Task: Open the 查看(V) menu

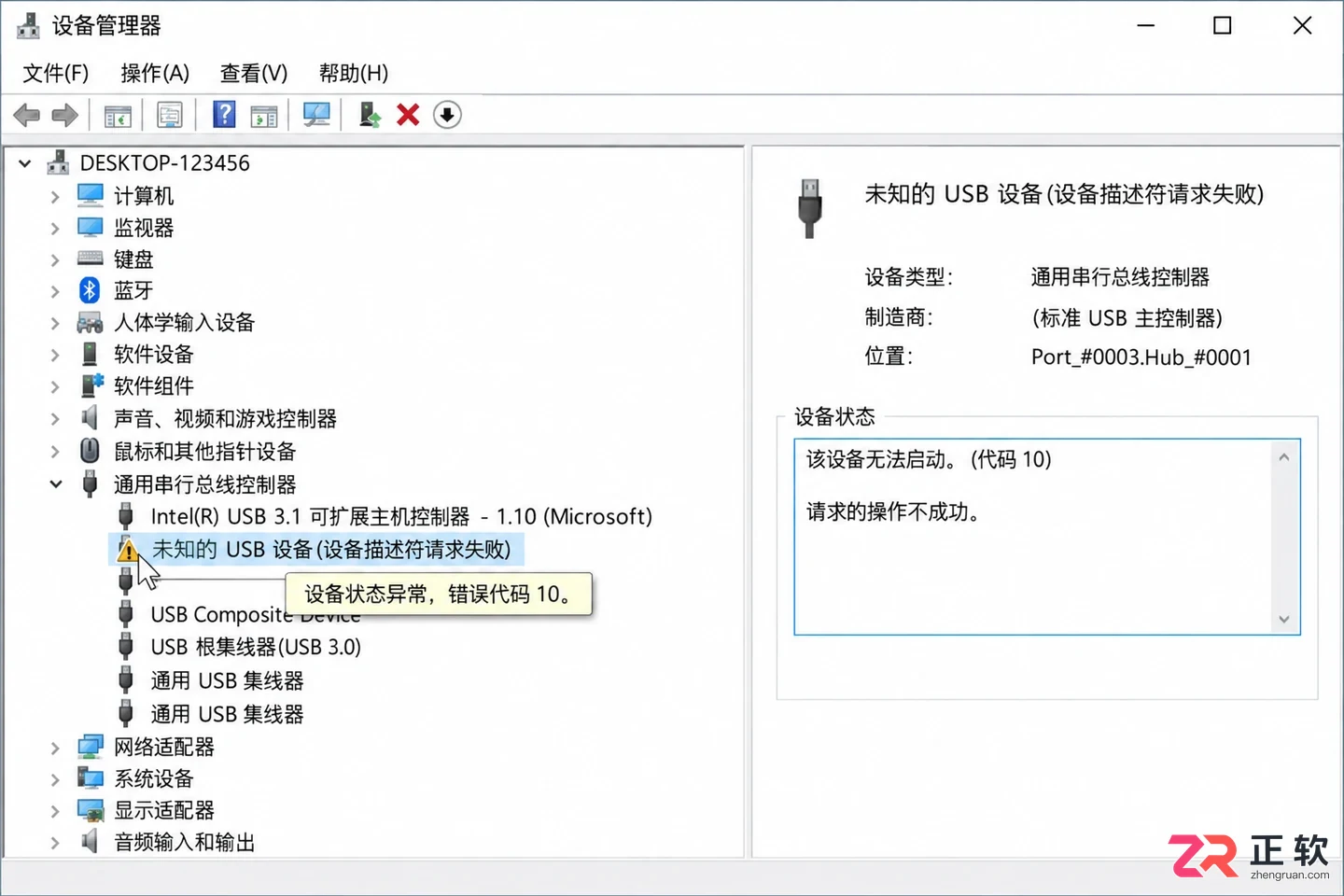Action: point(254,73)
